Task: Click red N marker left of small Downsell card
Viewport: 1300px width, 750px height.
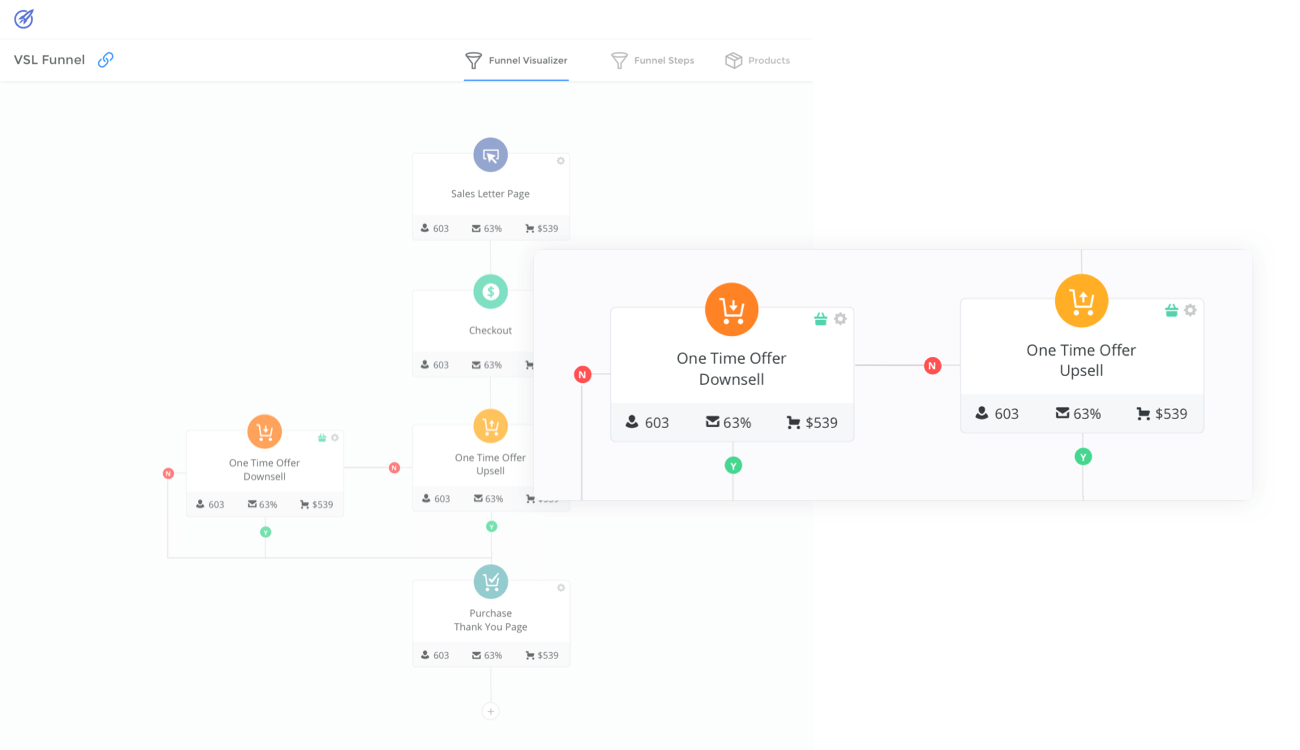Action: tap(168, 473)
